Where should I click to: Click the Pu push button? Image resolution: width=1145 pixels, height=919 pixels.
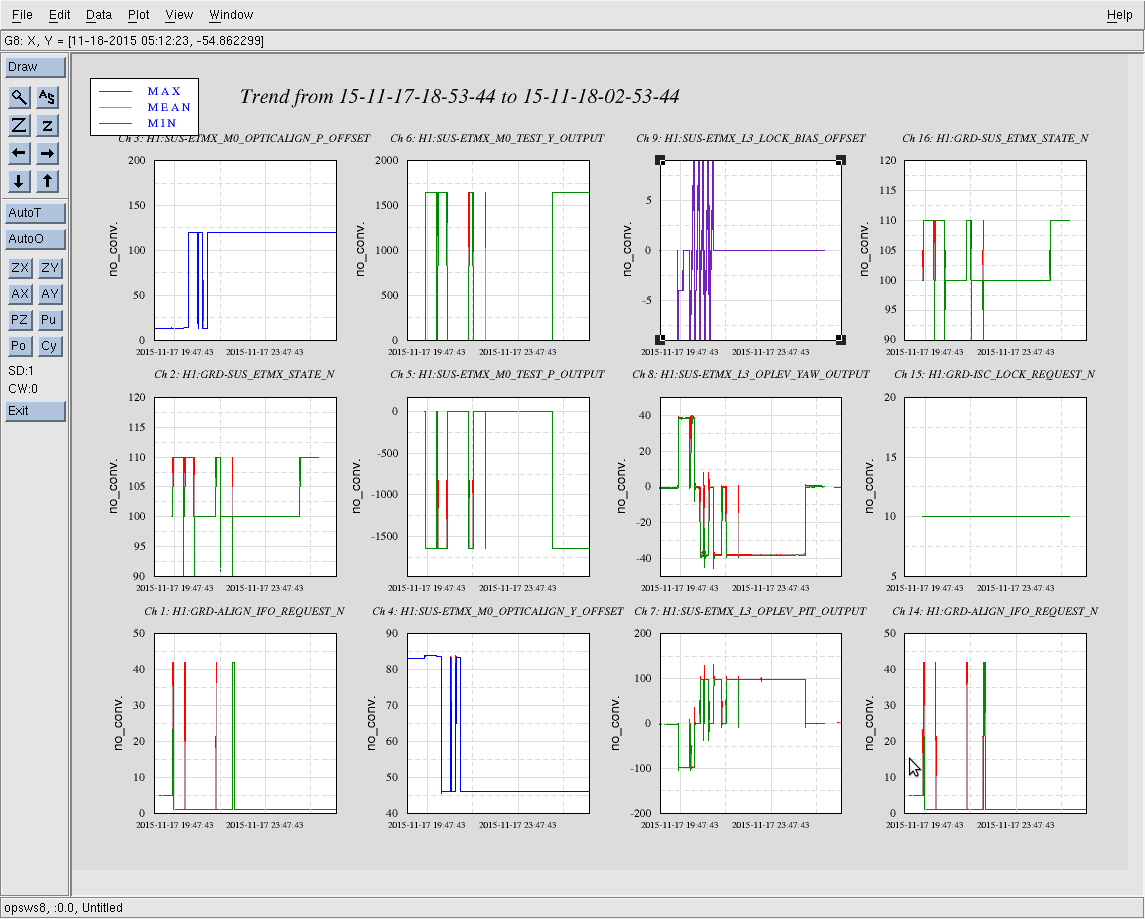49,320
